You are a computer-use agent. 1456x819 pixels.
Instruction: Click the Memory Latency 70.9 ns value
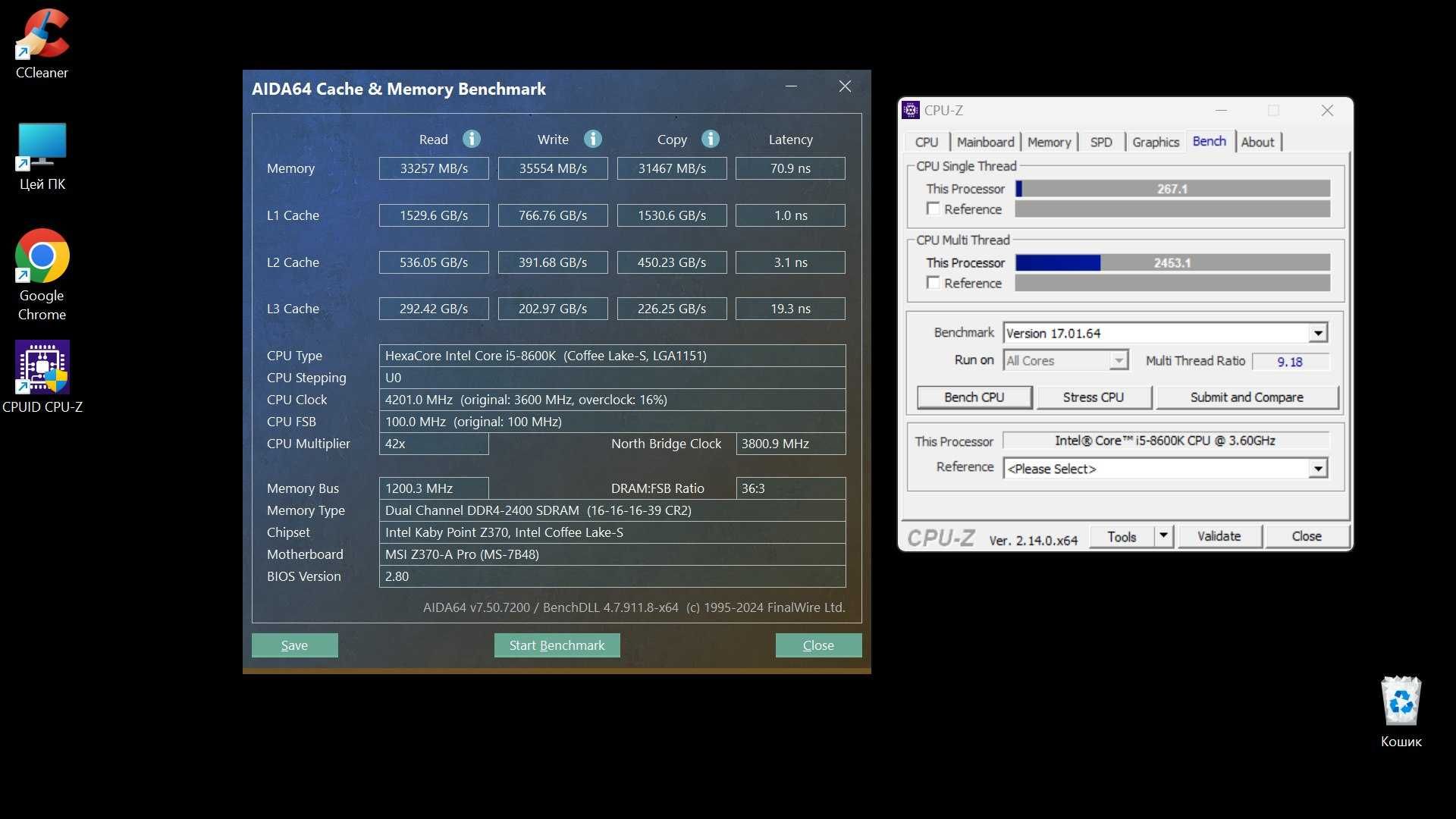(x=790, y=168)
